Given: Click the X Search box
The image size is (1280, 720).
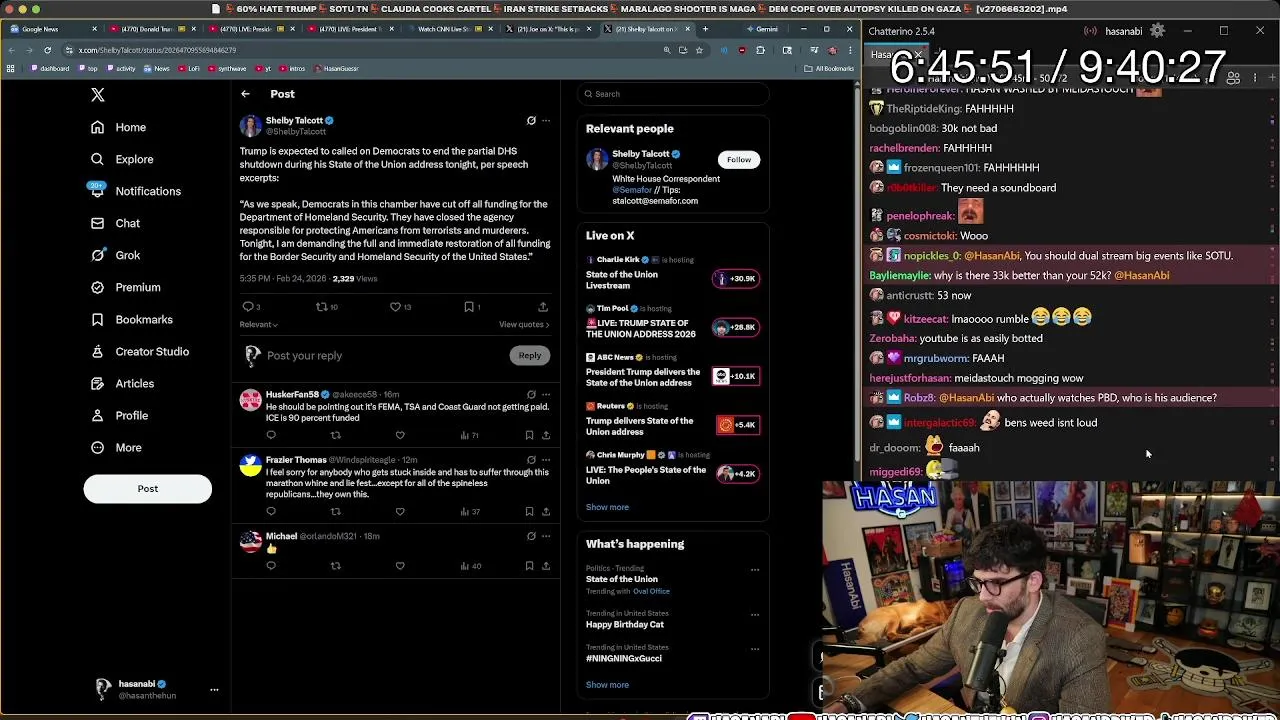Looking at the screenshot, I should coord(672,94).
